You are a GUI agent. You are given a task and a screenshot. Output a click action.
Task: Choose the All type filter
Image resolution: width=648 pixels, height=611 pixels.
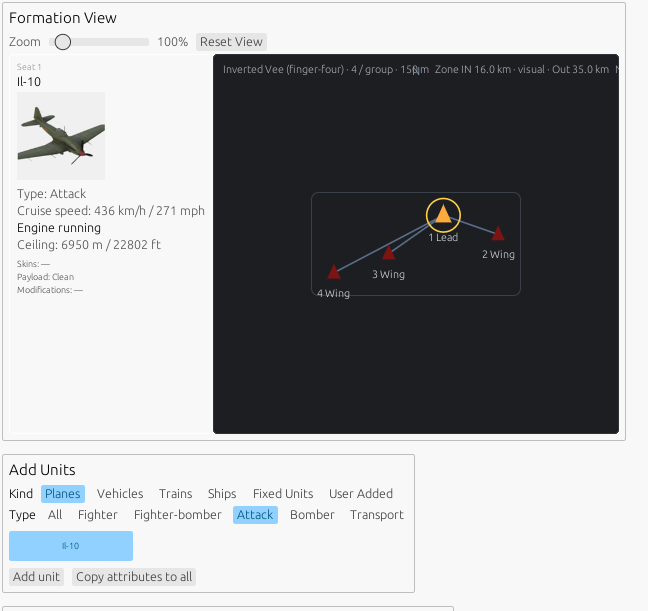pyautogui.click(x=55, y=515)
